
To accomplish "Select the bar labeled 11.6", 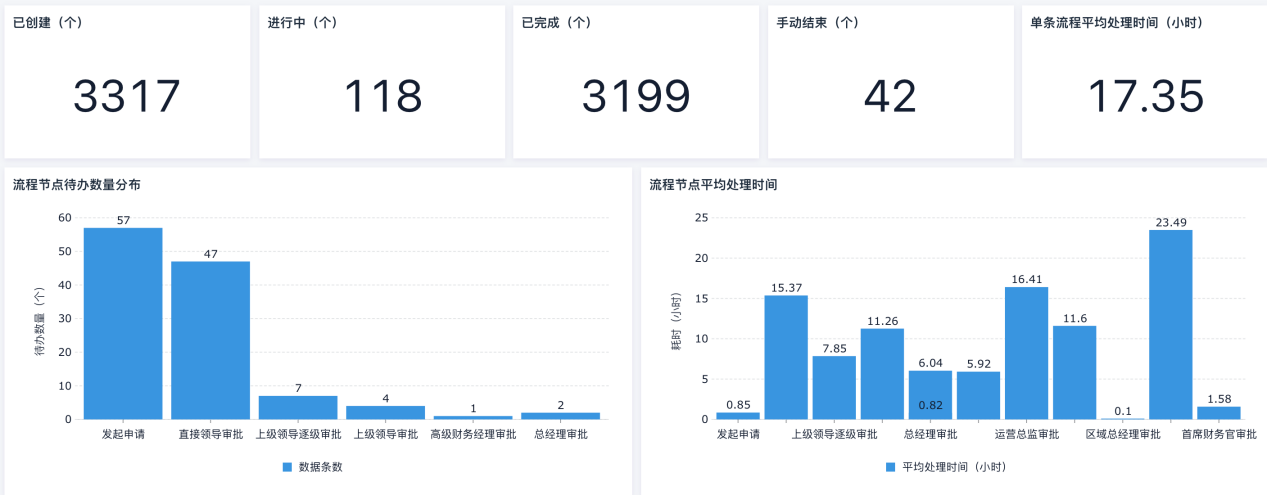I will click(x=1074, y=372).
